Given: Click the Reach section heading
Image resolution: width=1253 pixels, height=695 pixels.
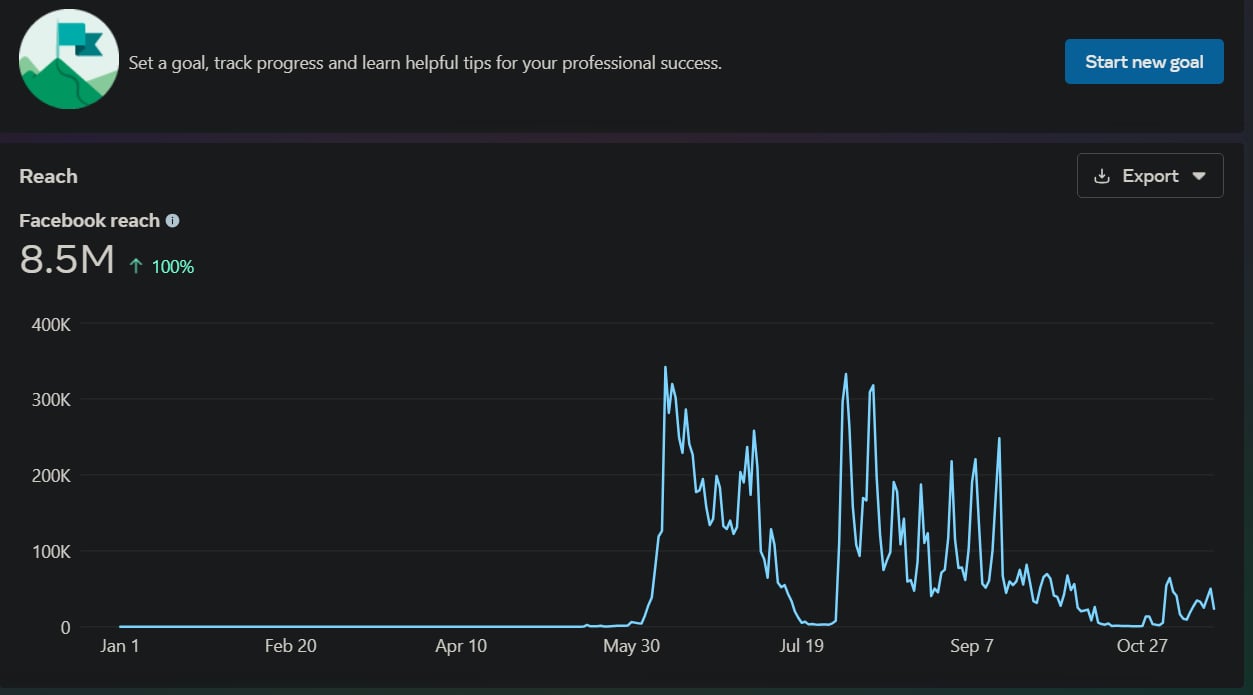Looking at the screenshot, I should pyautogui.click(x=48, y=176).
